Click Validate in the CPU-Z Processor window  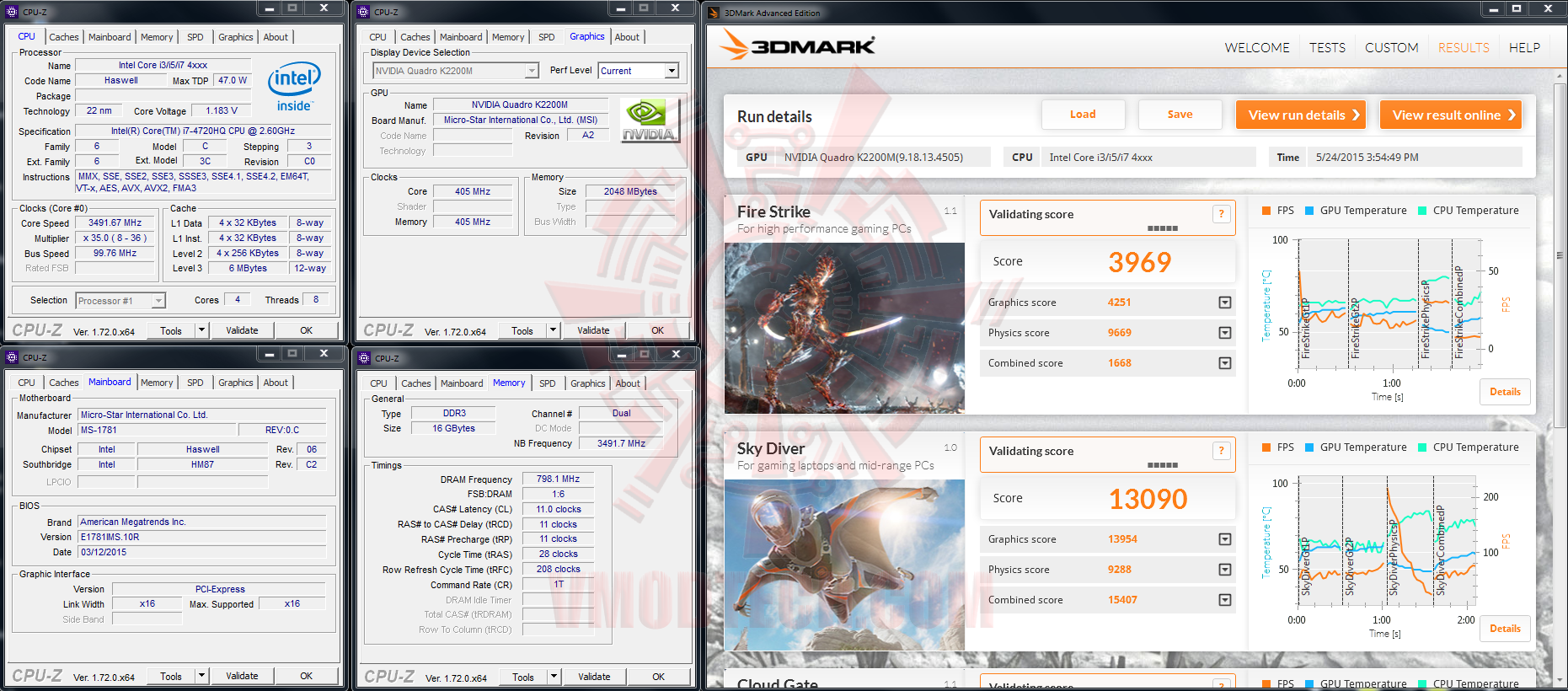(242, 330)
